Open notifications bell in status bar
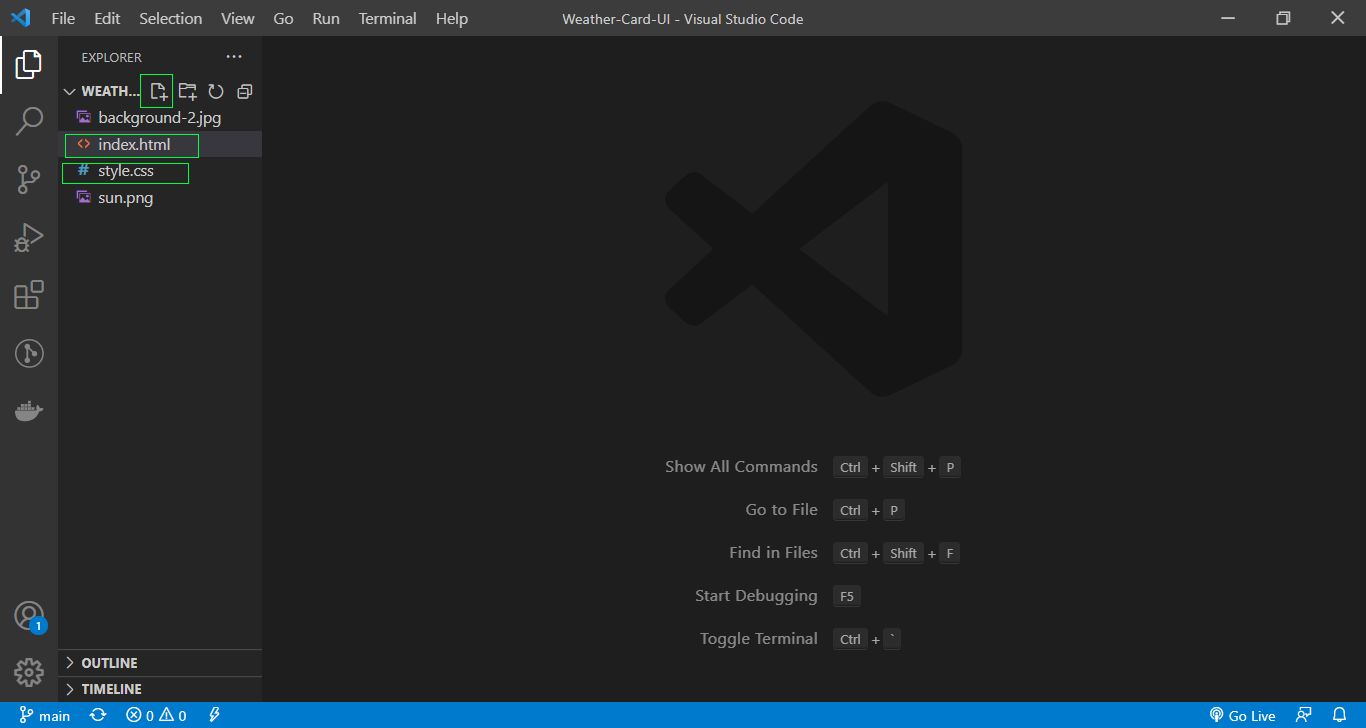This screenshot has width=1366, height=728. 1339,715
